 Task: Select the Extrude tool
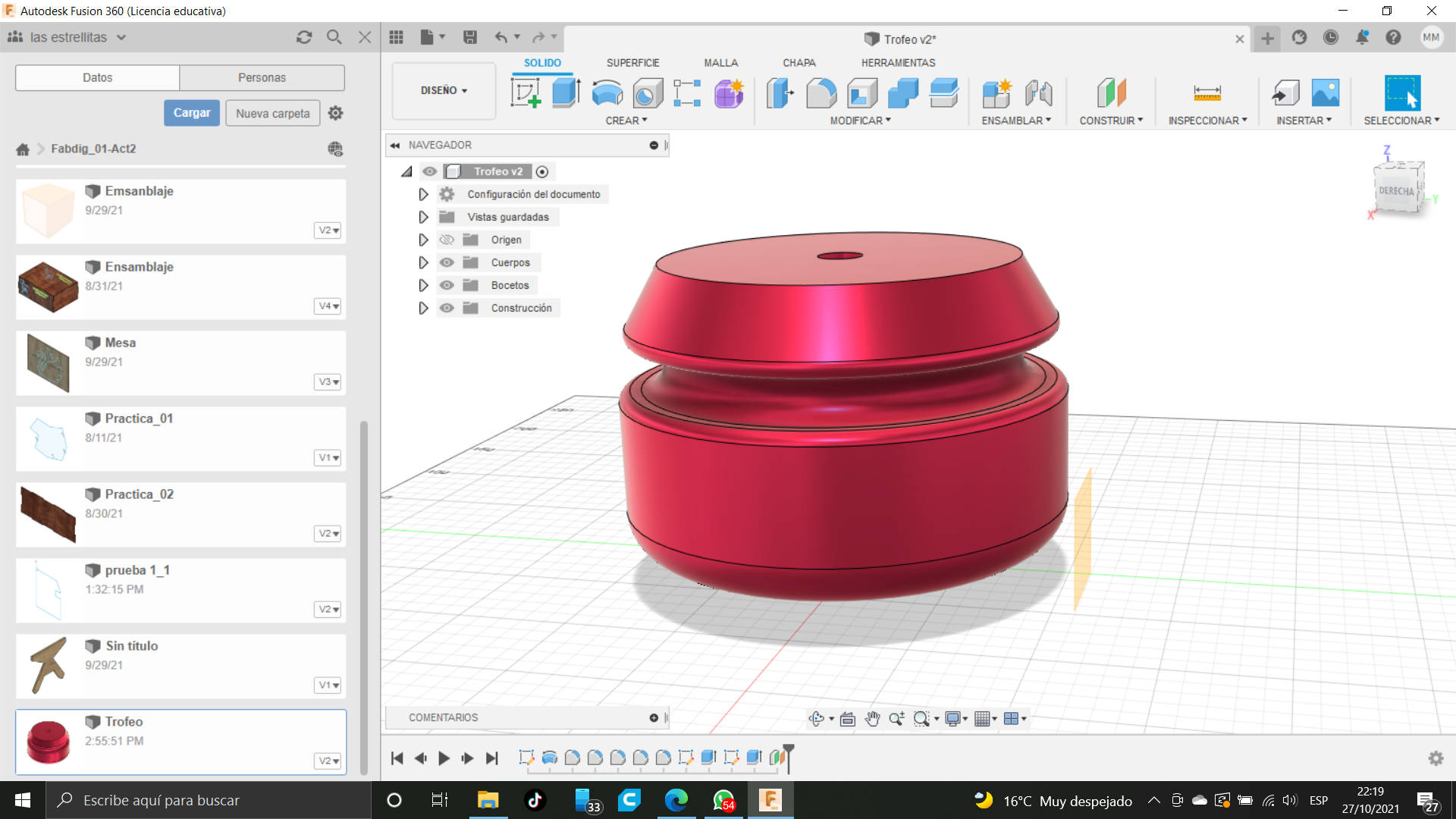[x=566, y=93]
